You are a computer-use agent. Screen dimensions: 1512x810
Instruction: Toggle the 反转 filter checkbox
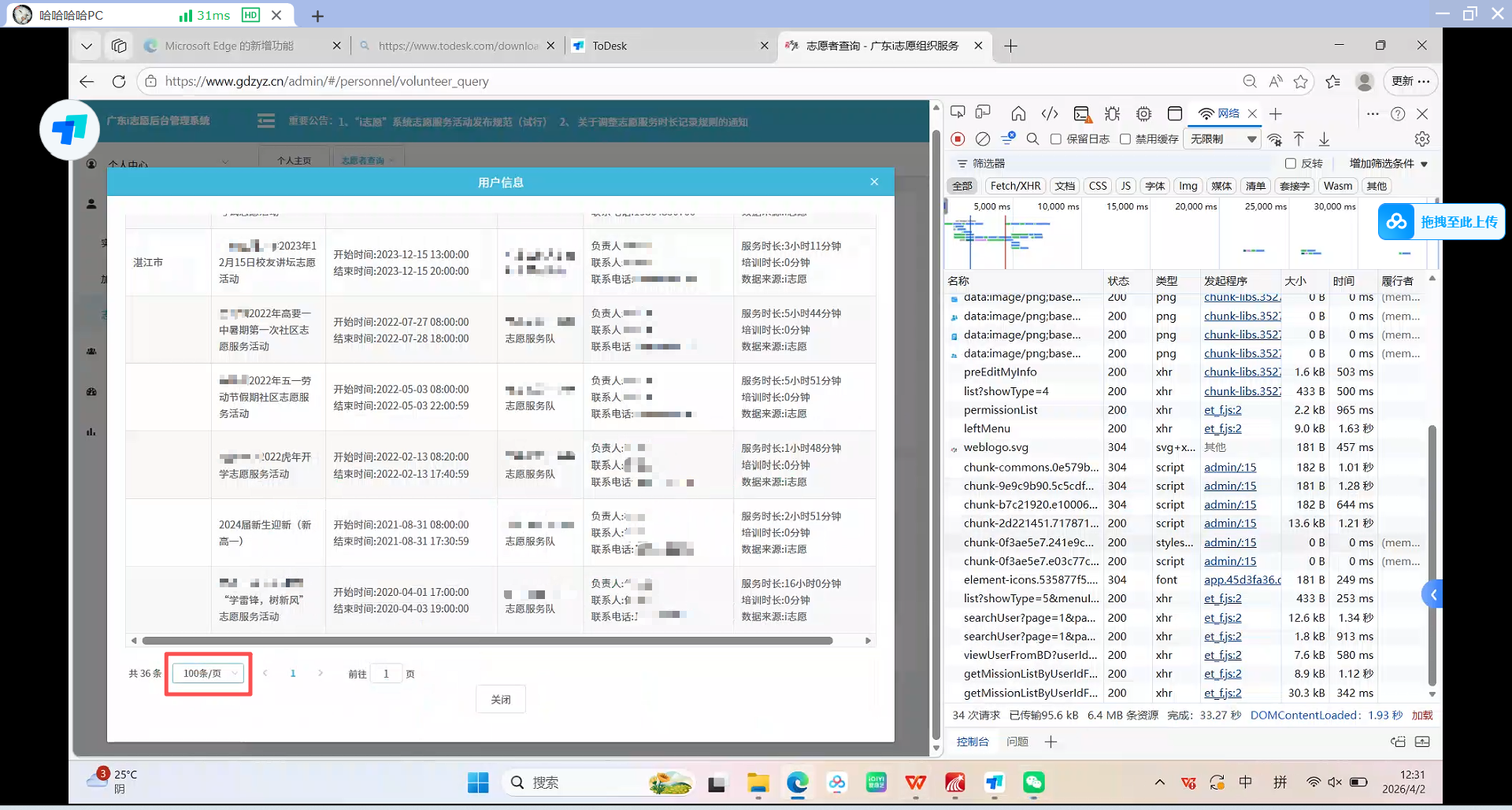1290,164
